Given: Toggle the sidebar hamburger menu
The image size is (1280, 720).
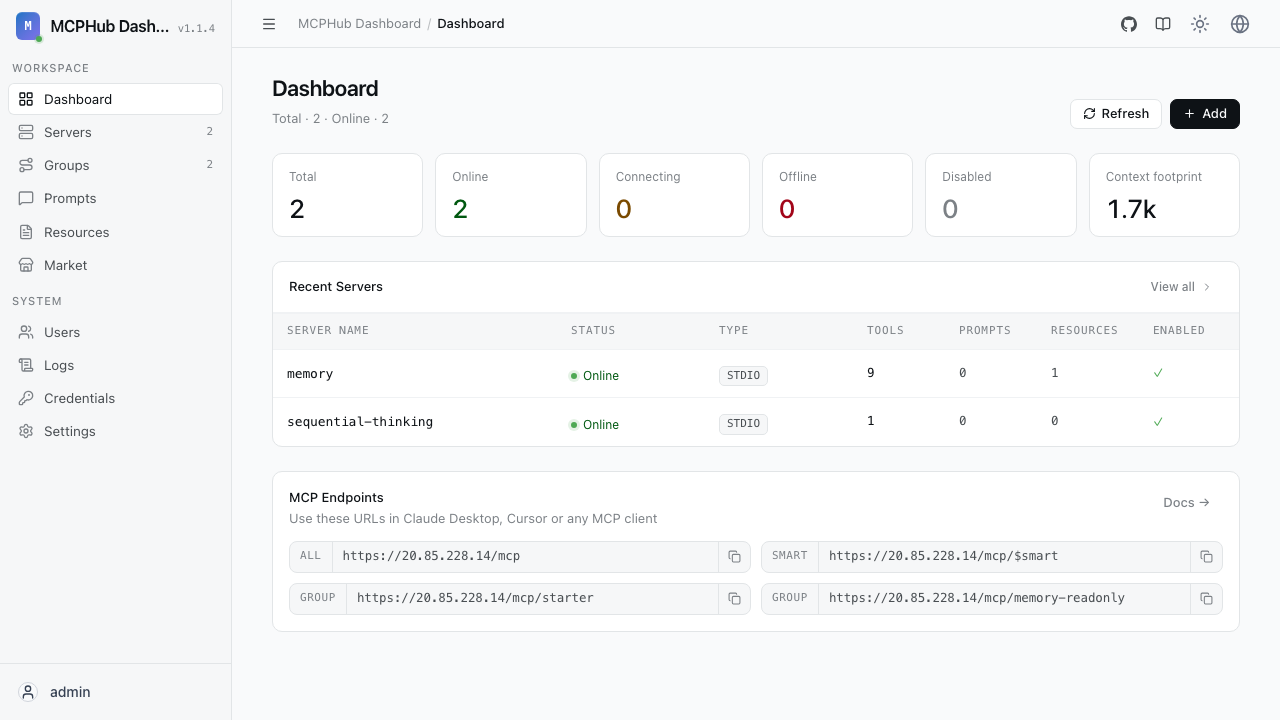Looking at the screenshot, I should [269, 24].
